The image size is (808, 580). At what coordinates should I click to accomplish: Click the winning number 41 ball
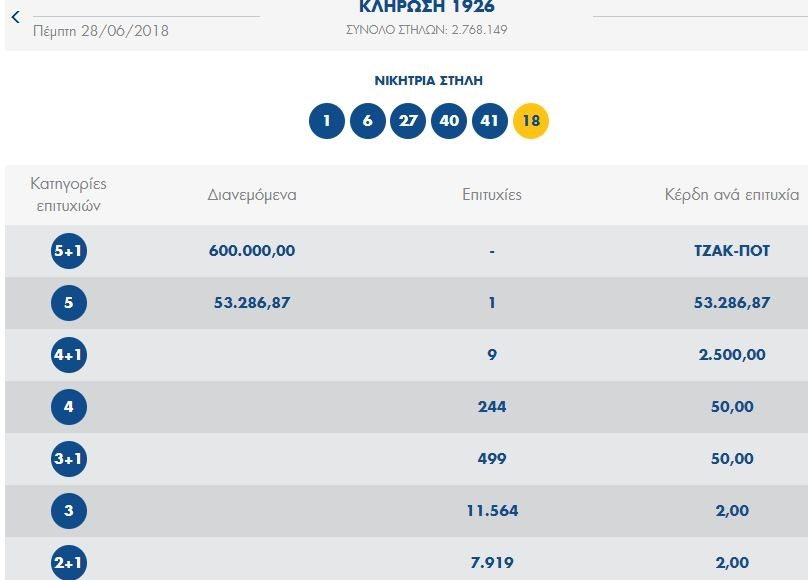click(x=490, y=122)
